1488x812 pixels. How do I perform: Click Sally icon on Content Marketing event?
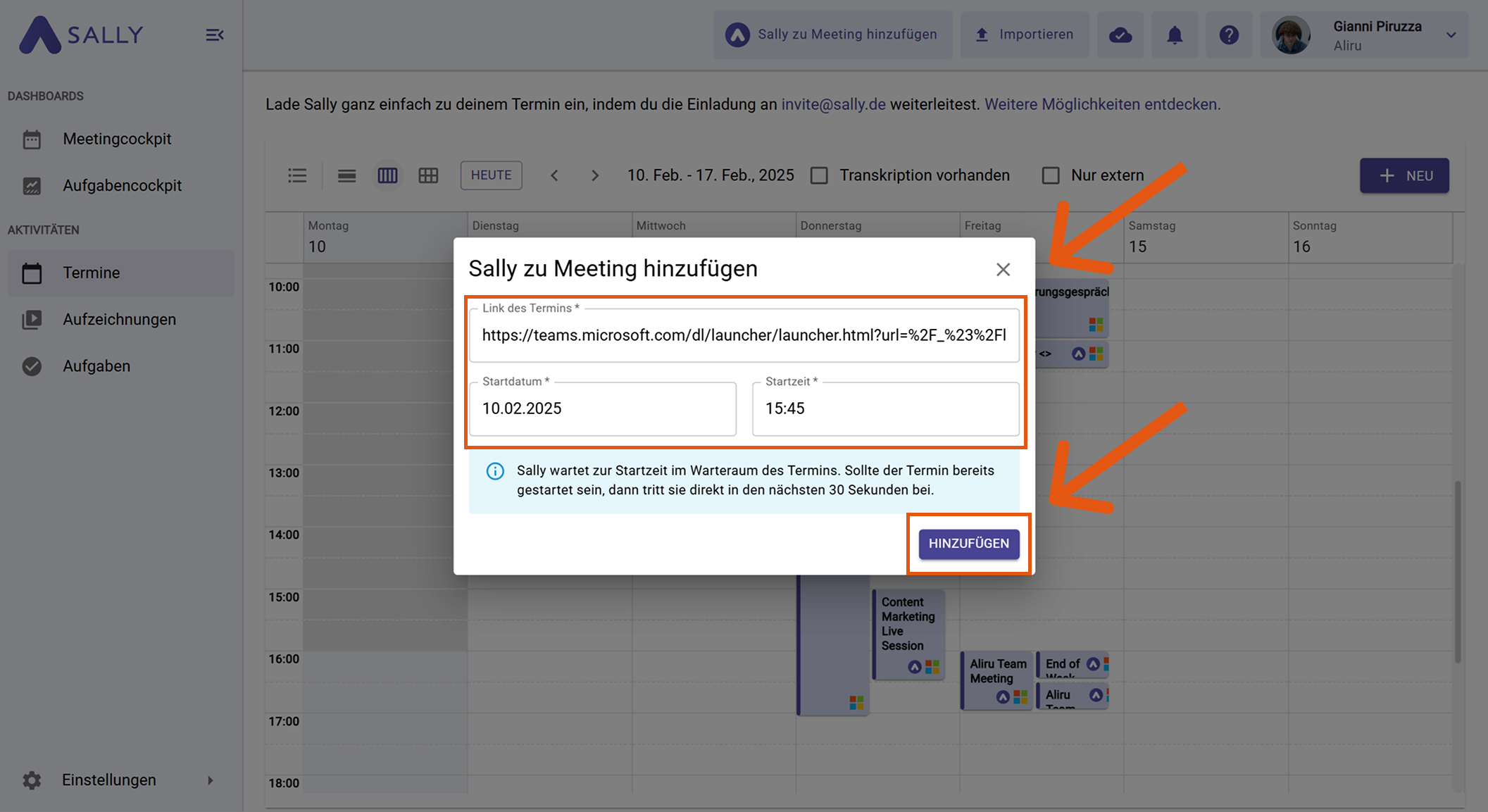[914, 666]
